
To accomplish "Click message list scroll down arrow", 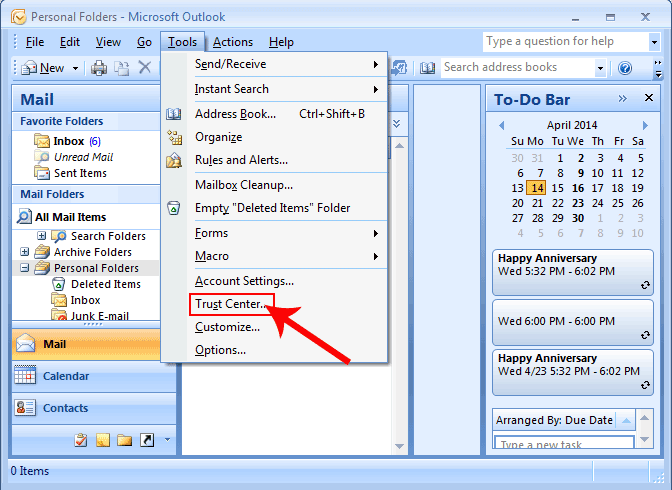I will click(x=399, y=446).
